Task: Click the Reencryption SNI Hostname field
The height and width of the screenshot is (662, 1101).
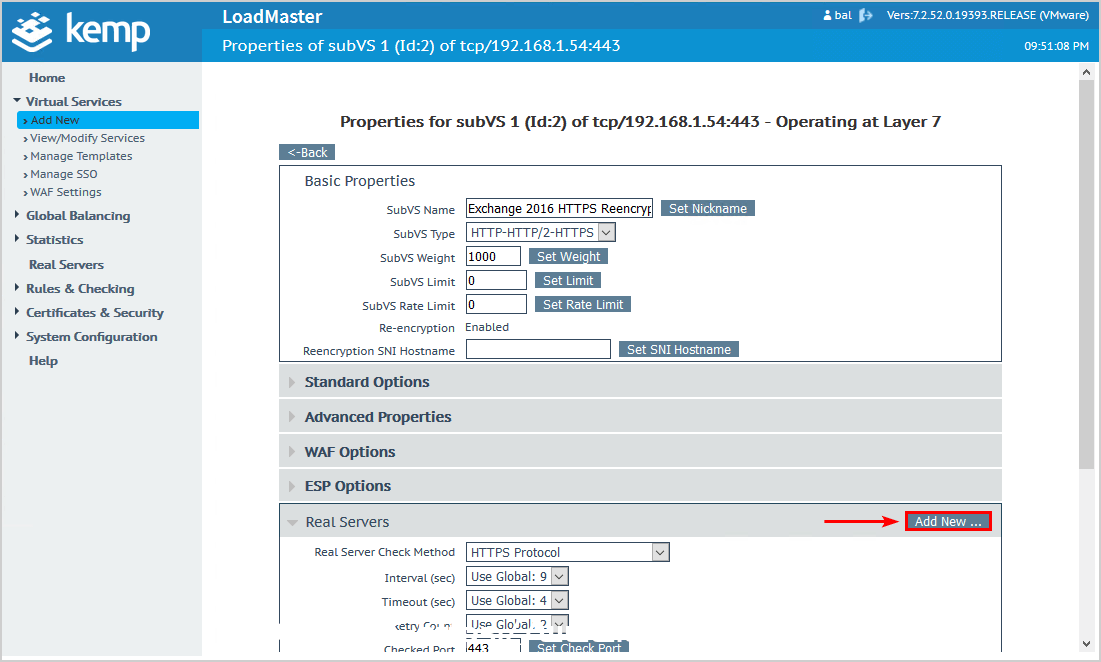Action: (538, 349)
